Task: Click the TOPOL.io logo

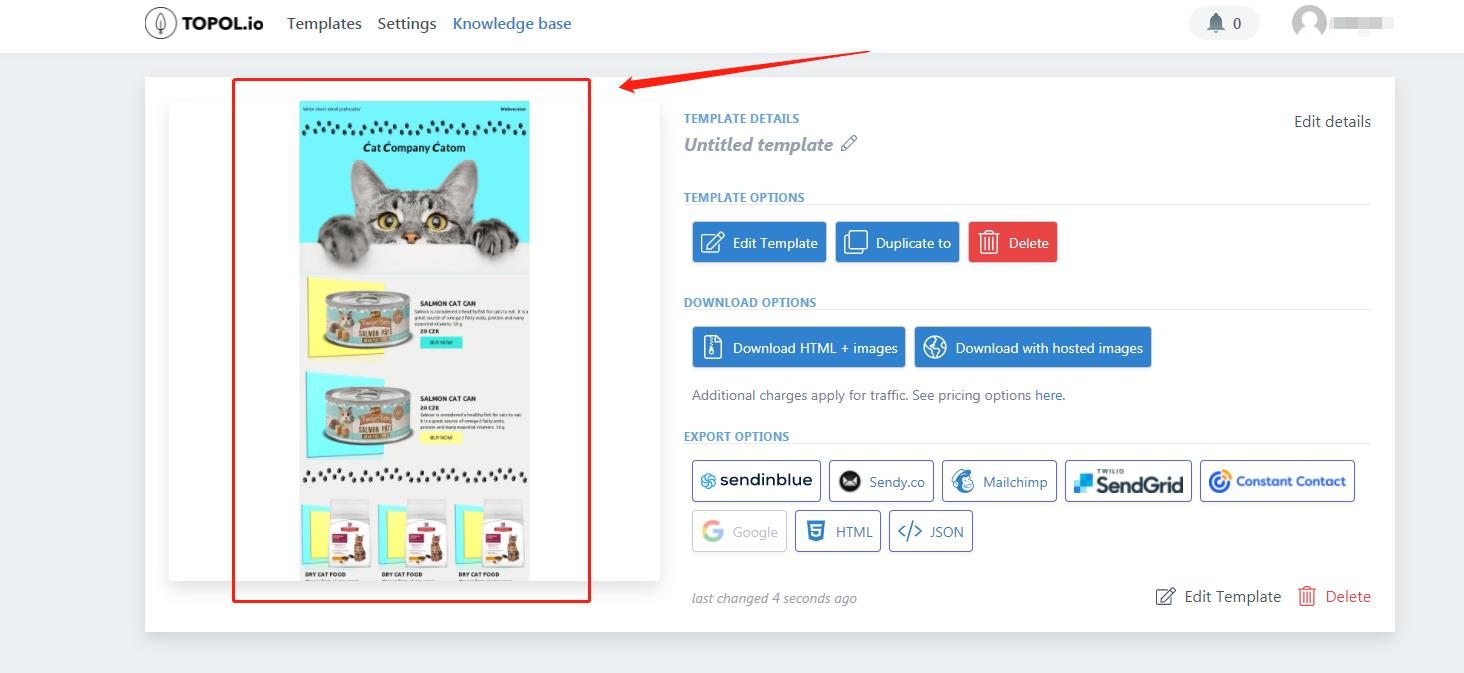Action: 204,23
